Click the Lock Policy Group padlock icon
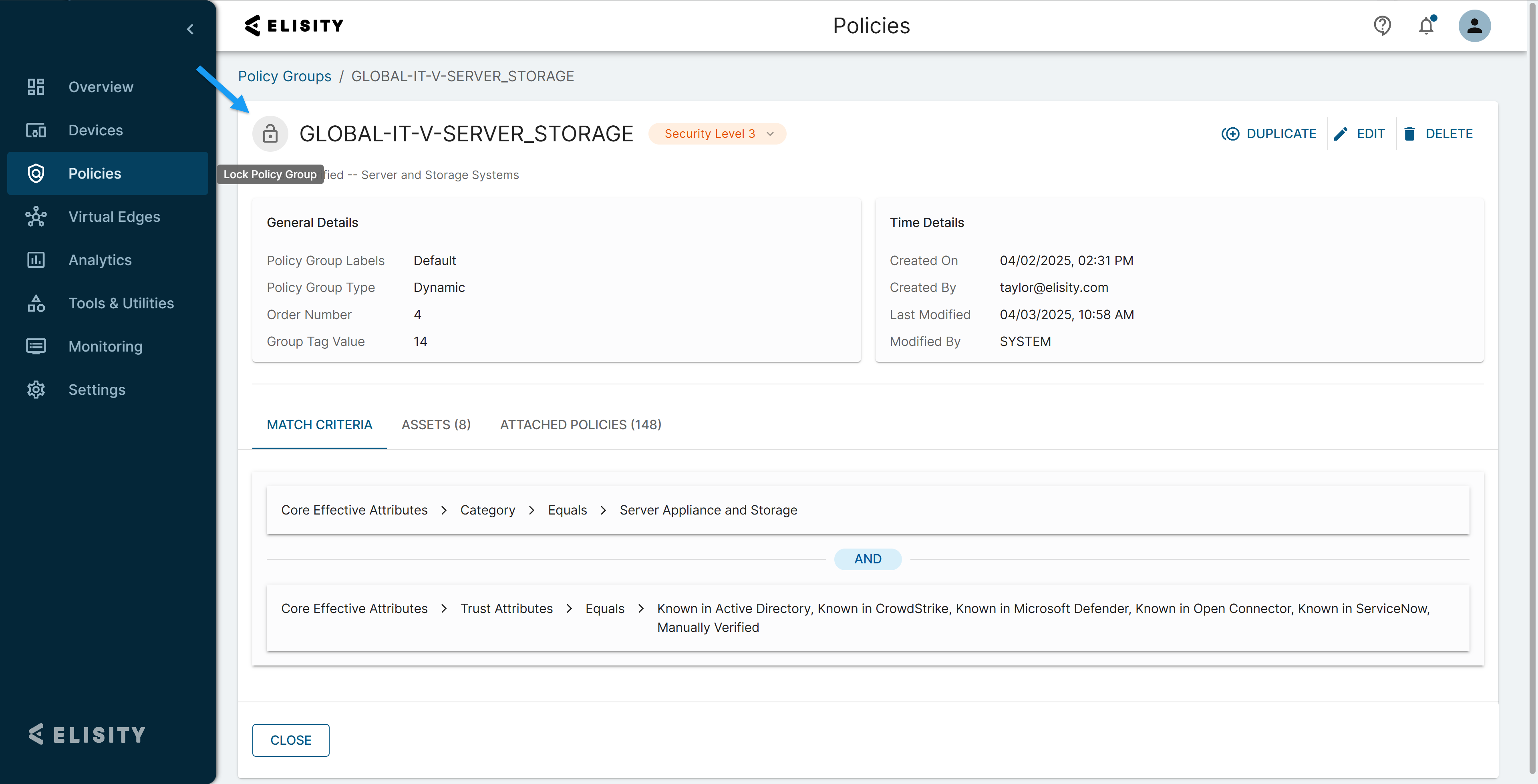Image resolution: width=1538 pixels, height=784 pixels. tap(270, 134)
